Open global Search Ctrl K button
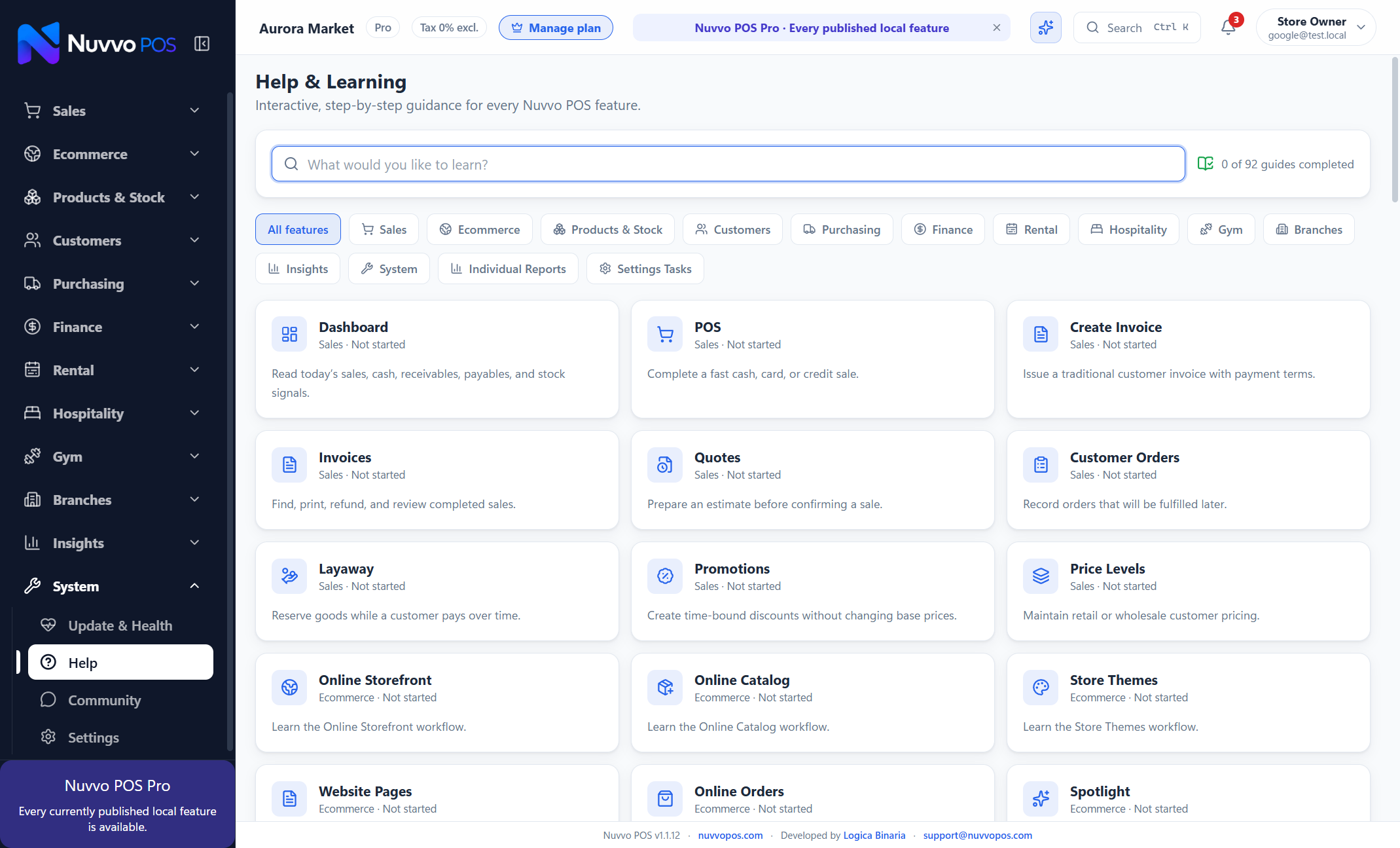 point(1137,28)
